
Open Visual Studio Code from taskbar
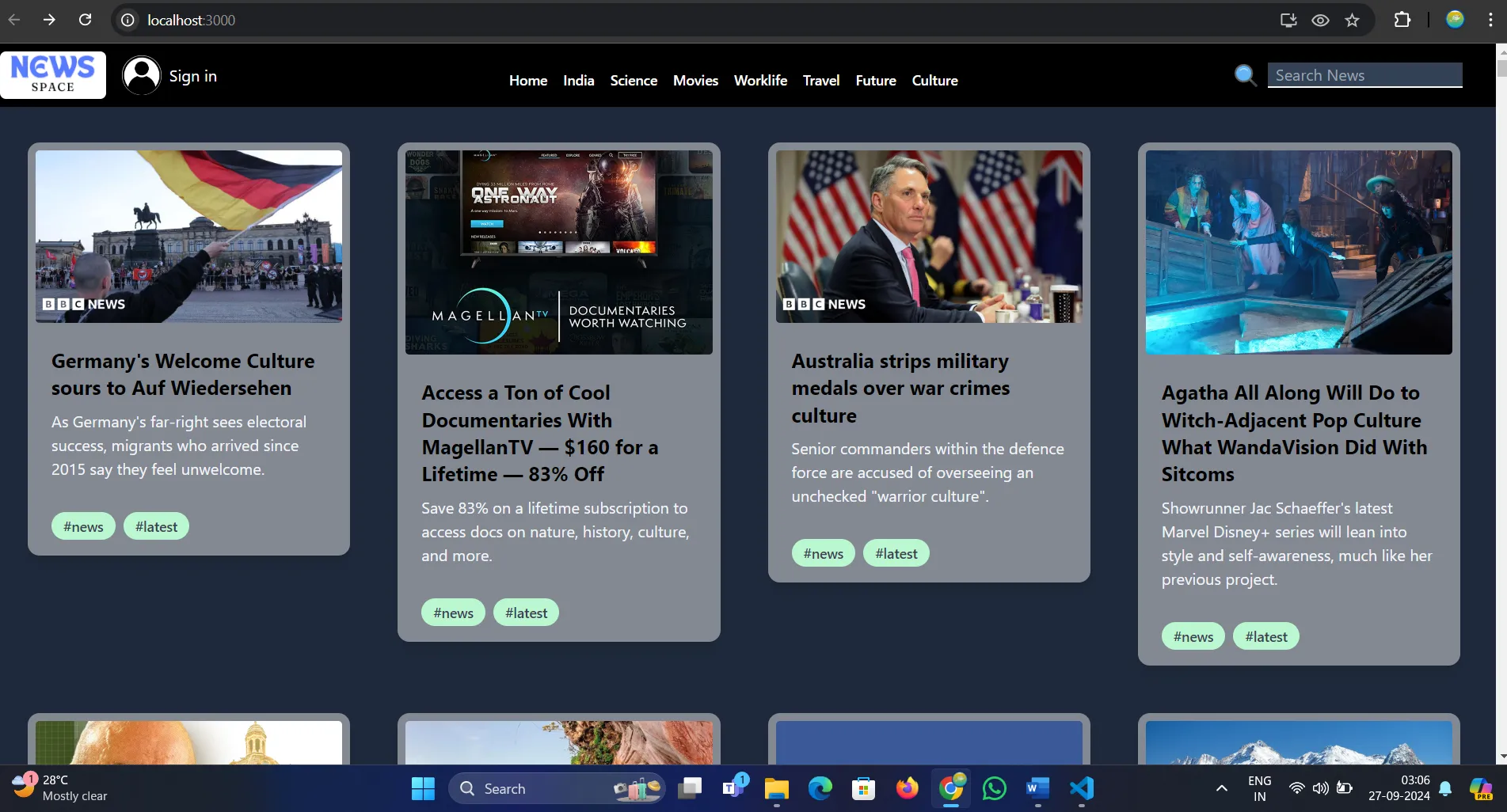[x=1082, y=788]
